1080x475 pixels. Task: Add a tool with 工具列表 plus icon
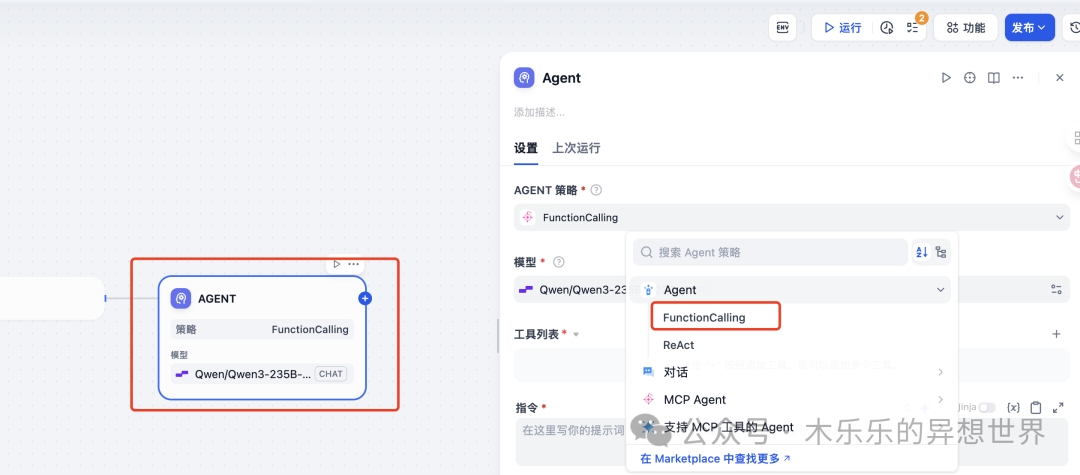(x=1057, y=334)
